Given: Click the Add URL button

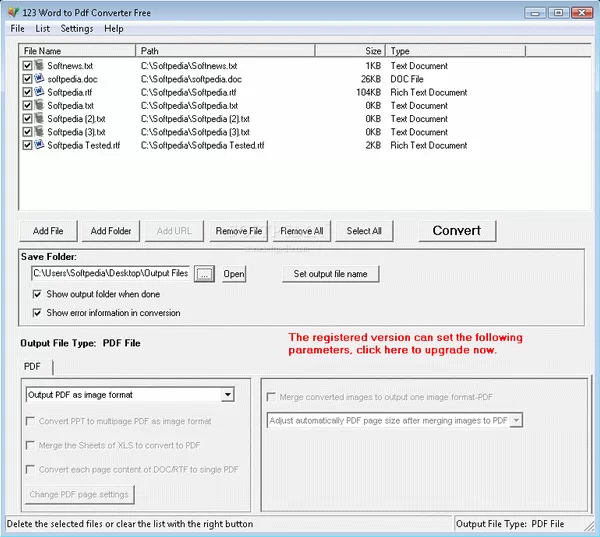Looking at the screenshot, I should [174, 231].
